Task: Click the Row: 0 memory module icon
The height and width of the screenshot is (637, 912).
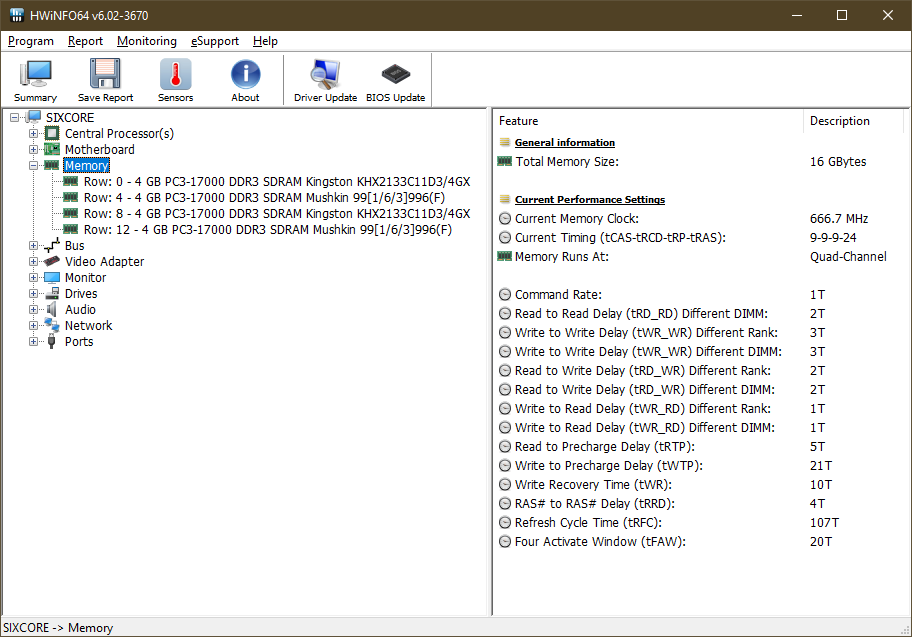Action: (x=70, y=182)
